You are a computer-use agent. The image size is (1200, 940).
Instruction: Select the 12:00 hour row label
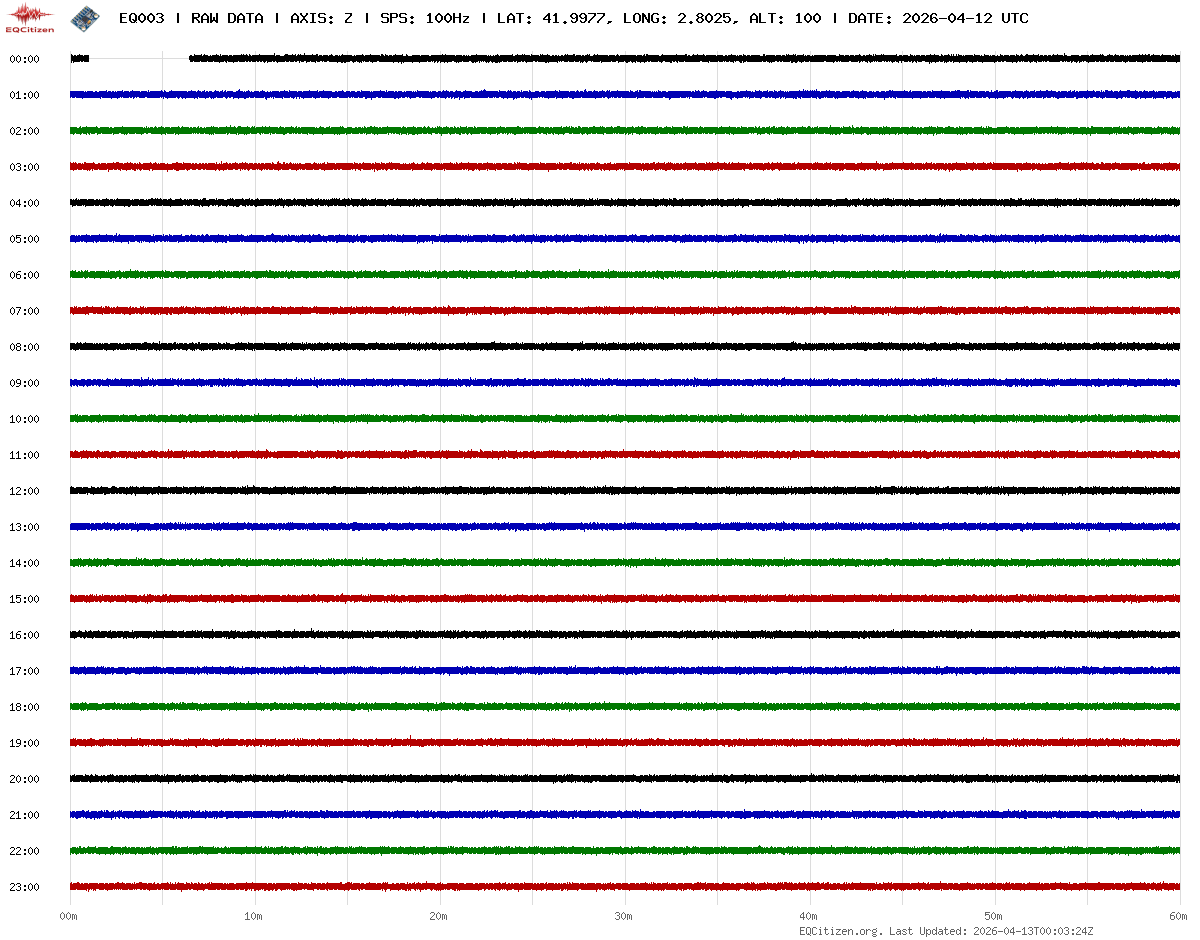coord(24,491)
